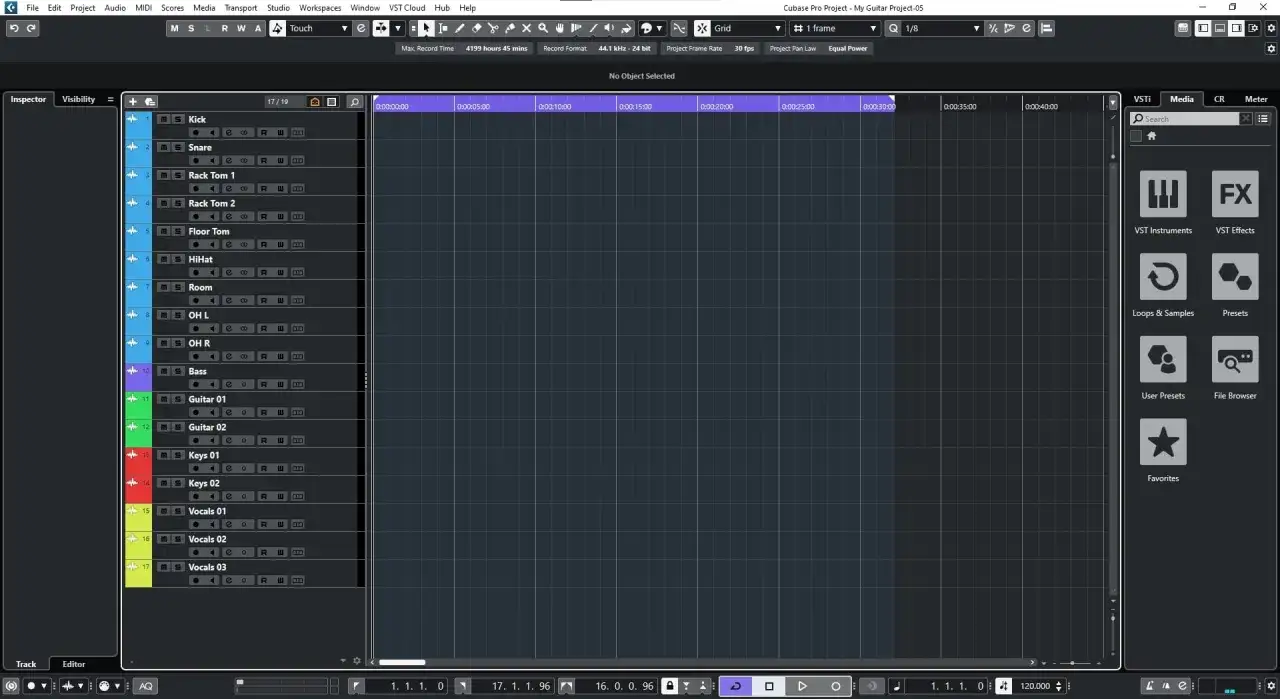Open the Presets tile
The height and width of the screenshot is (699, 1280).
click(x=1235, y=277)
